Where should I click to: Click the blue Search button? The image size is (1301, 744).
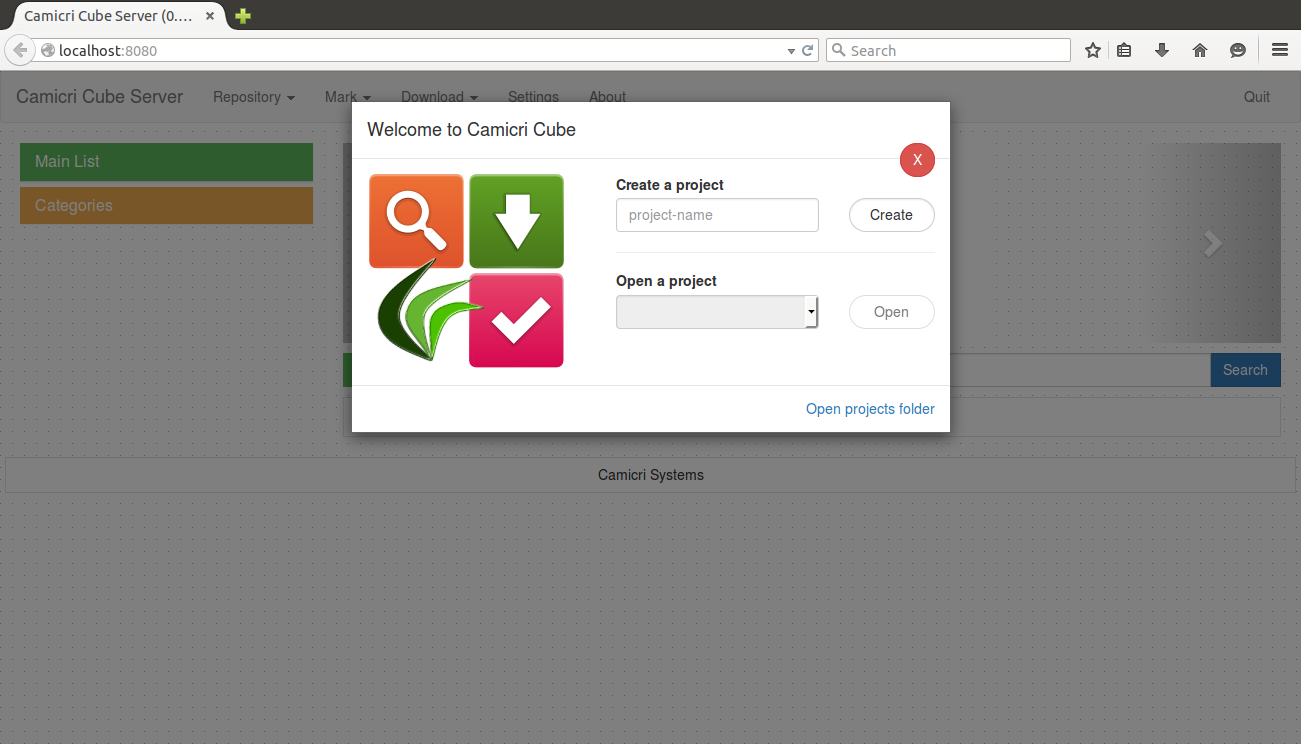click(1245, 370)
